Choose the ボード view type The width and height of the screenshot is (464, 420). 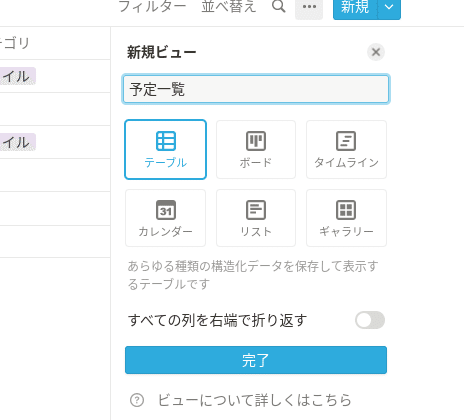click(256, 149)
